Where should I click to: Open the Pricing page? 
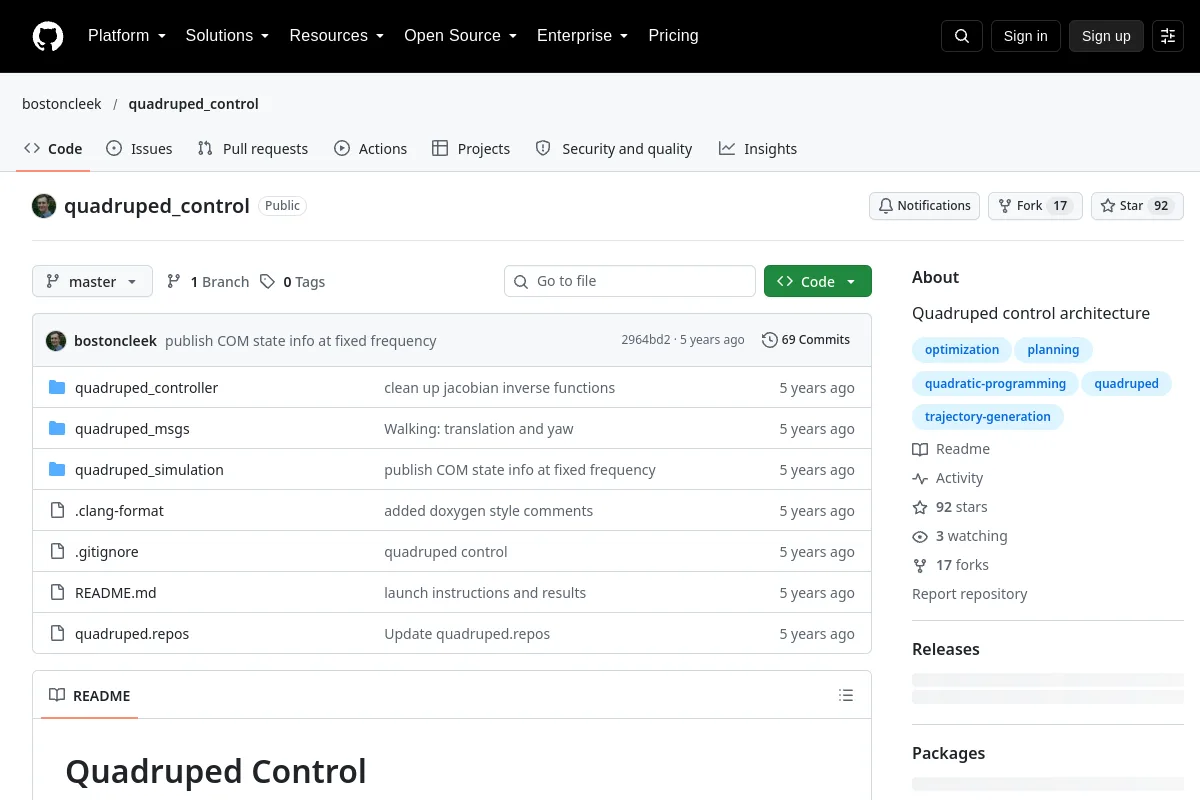673,36
